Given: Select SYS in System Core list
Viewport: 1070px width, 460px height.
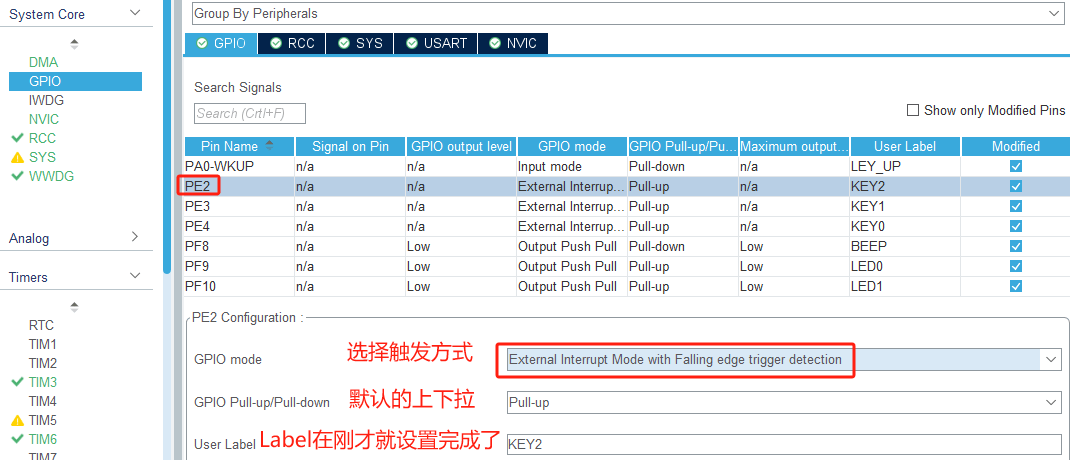Looking at the screenshot, I should 42,158.
